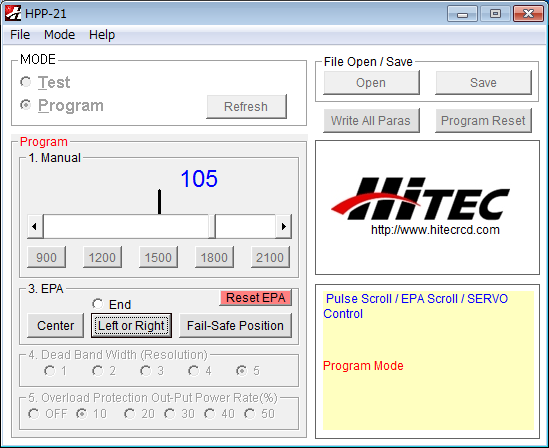
Task: Maximize the HPP-21 window
Action: click(x=495, y=14)
